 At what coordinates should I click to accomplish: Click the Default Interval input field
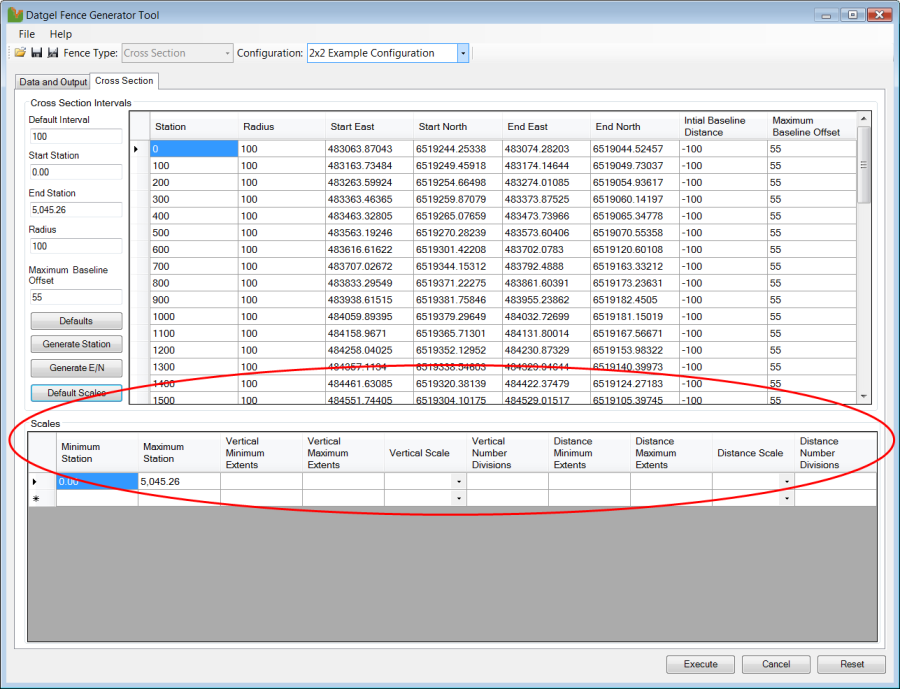[75, 136]
